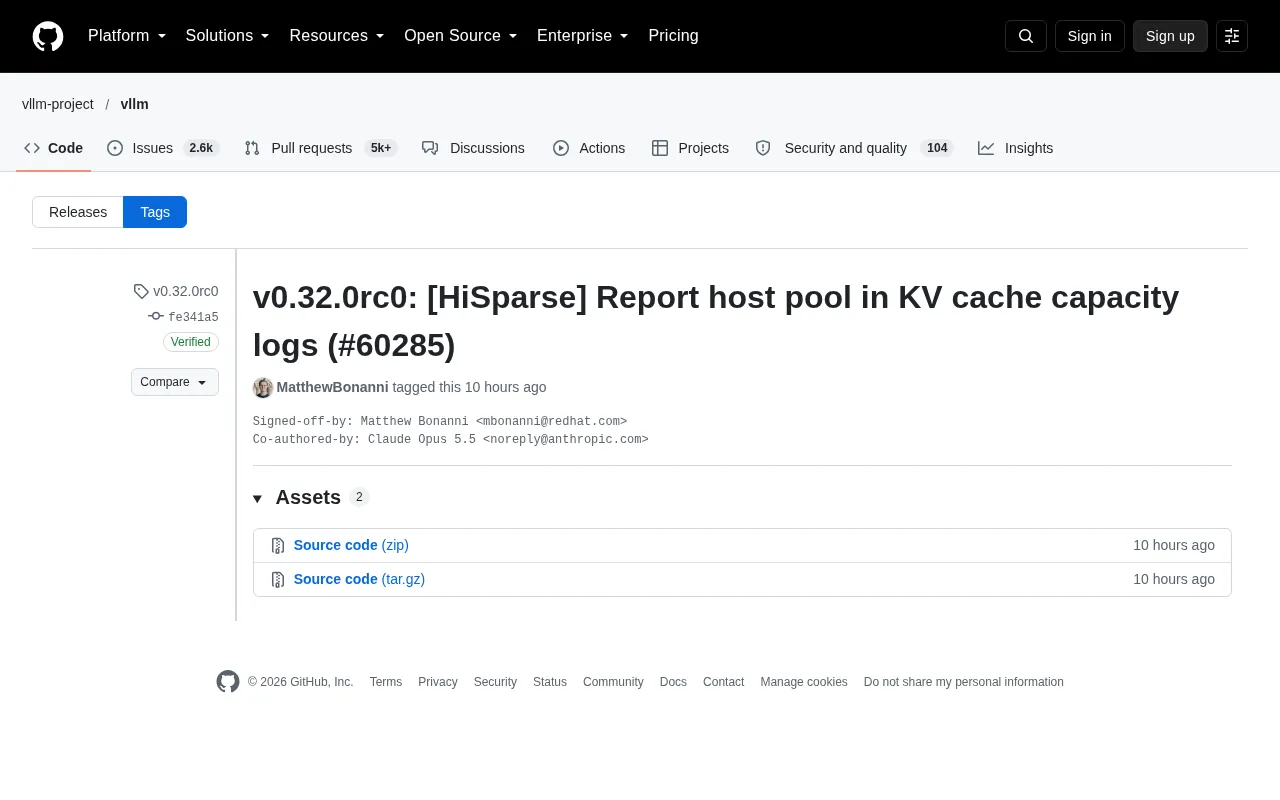1280x800 pixels.
Task: Open the vllm repository link
Action: (135, 104)
